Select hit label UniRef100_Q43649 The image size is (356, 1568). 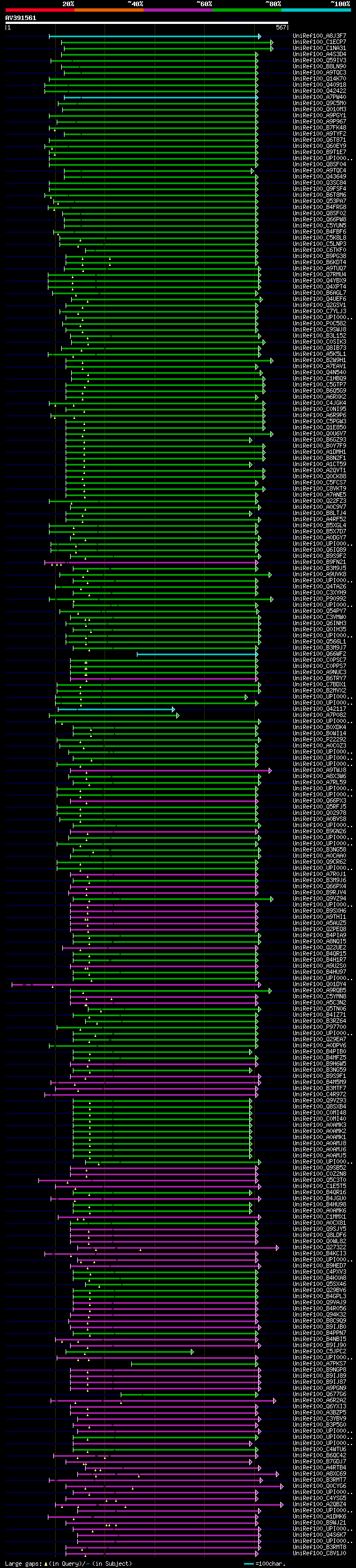point(319,176)
